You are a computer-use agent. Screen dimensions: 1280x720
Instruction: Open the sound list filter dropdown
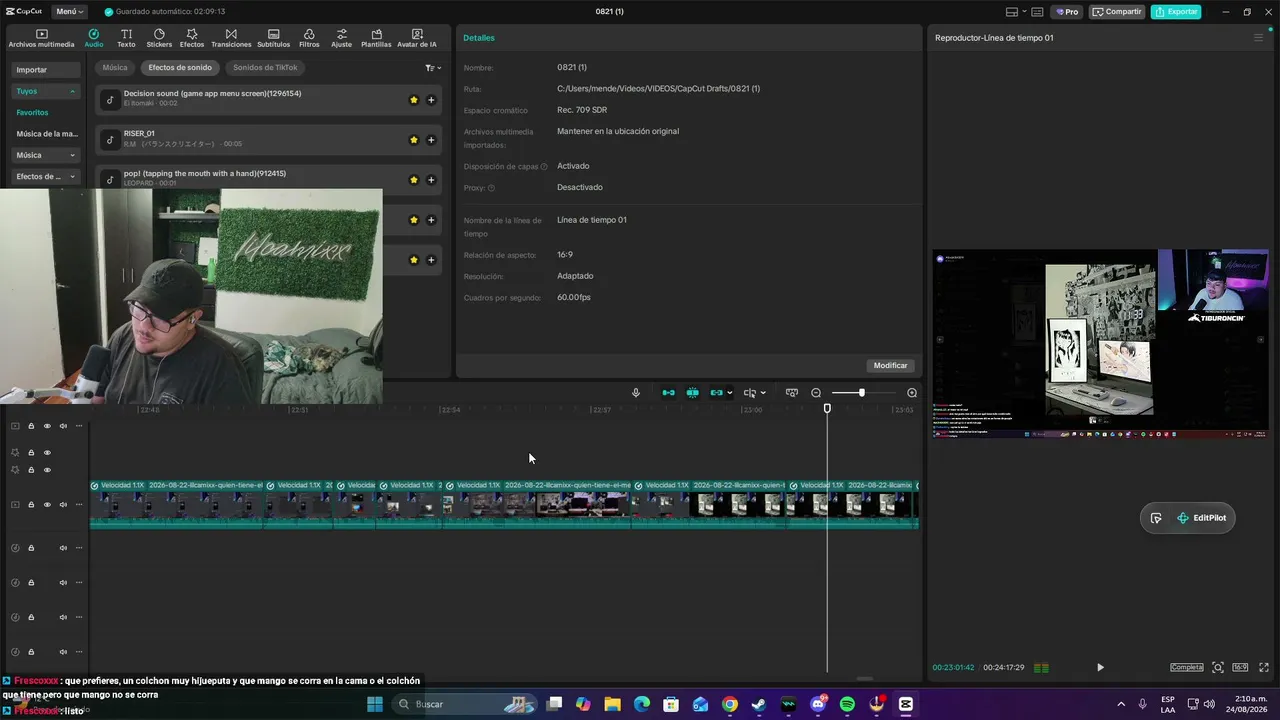click(432, 68)
